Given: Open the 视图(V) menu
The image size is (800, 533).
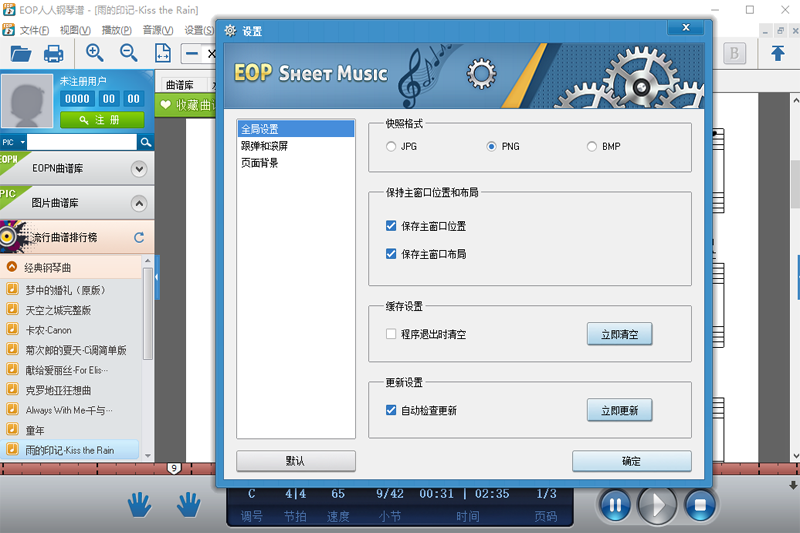Looking at the screenshot, I should click(75, 31).
